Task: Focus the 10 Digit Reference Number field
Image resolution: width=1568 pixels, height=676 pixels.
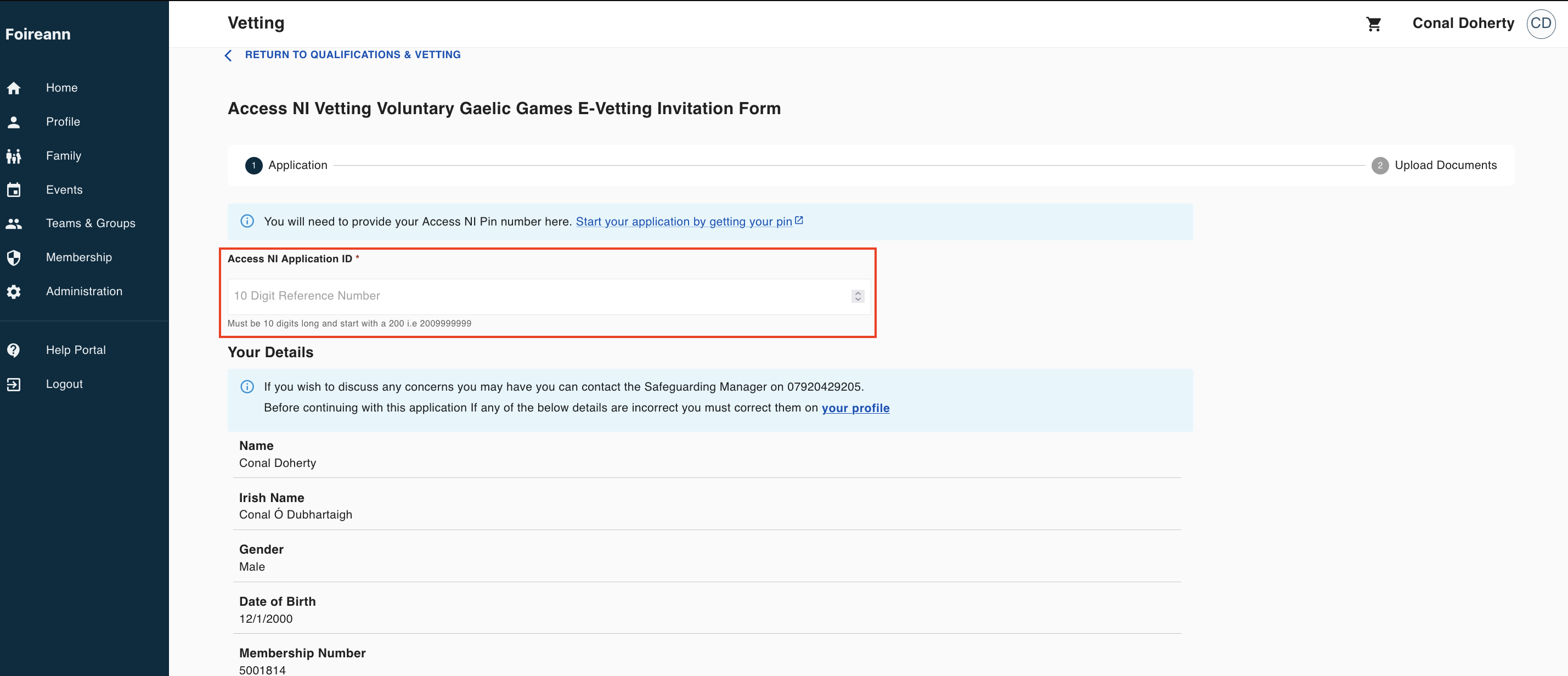Action: (x=535, y=296)
